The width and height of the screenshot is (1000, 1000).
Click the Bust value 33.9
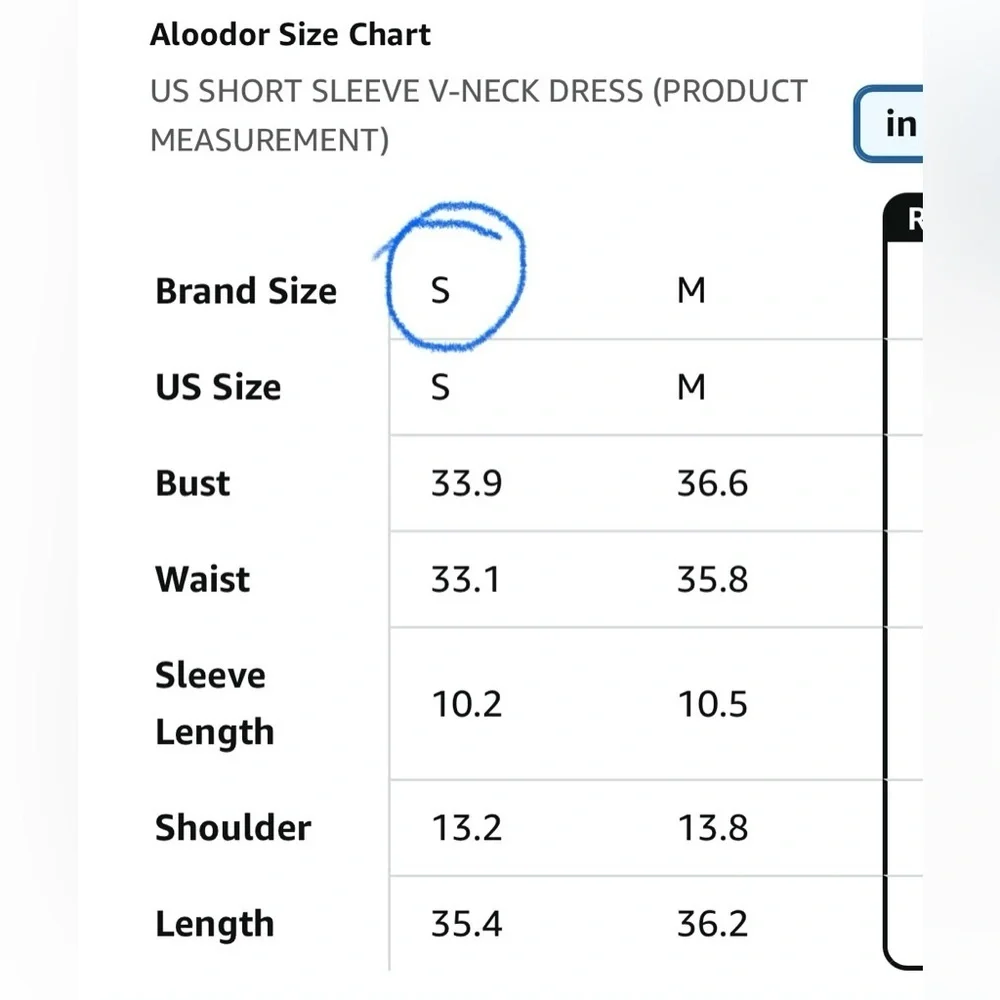point(466,483)
